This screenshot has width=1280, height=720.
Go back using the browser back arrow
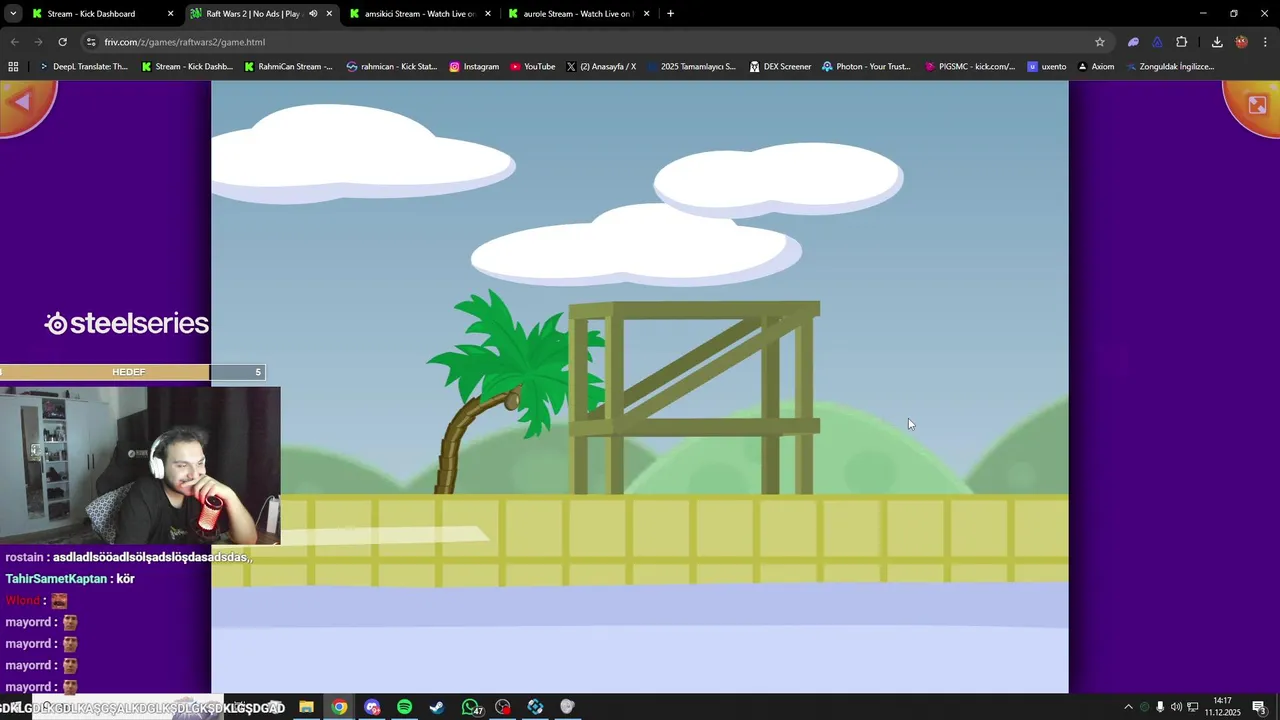14,42
